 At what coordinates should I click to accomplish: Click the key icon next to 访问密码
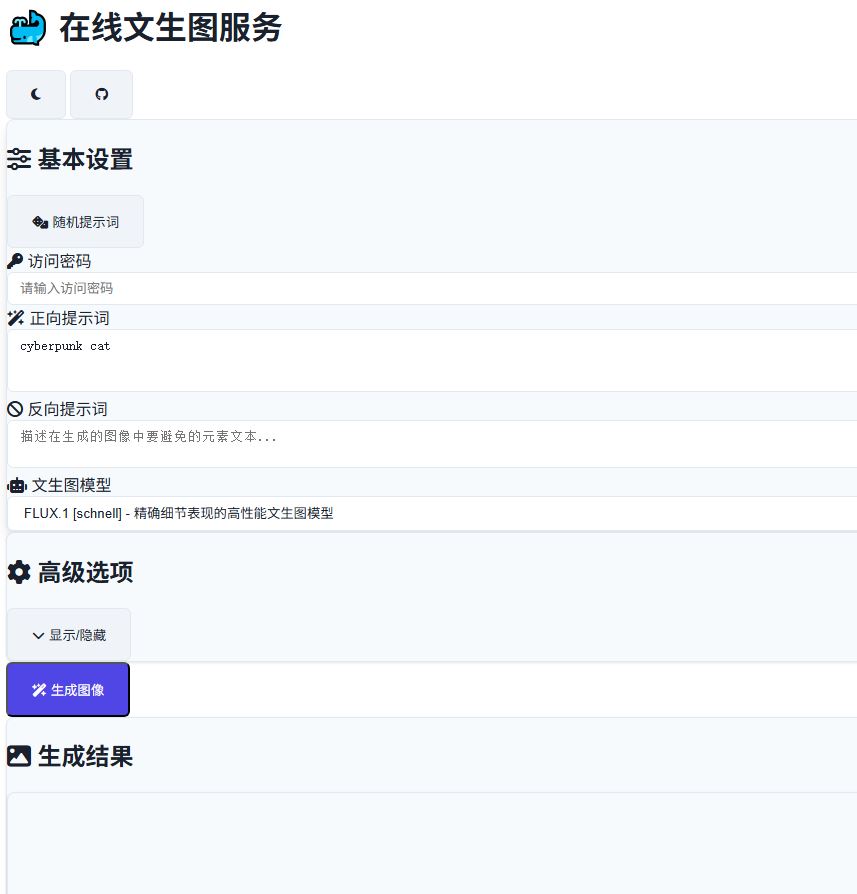pos(15,261)
